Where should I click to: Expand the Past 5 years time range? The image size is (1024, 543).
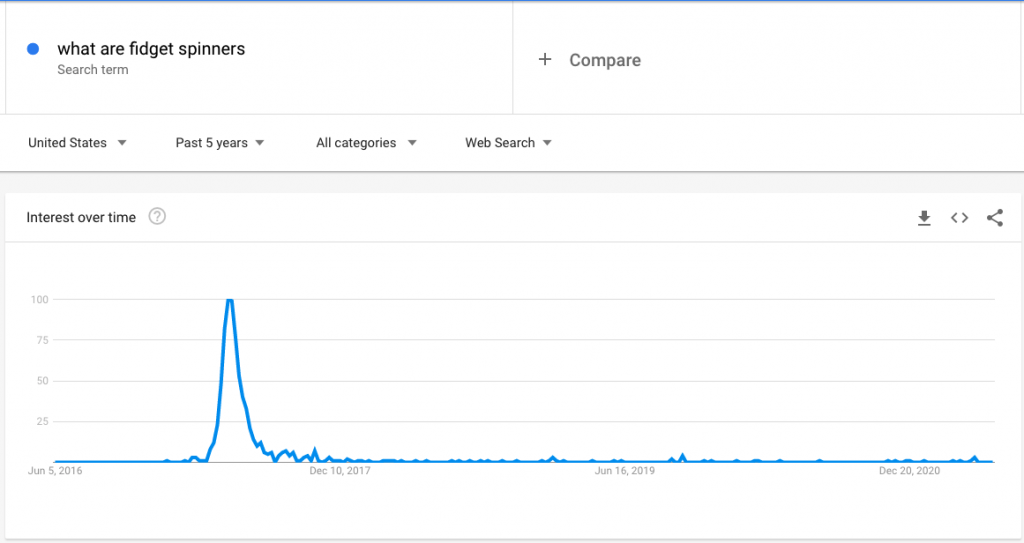(x=220, y=143)
